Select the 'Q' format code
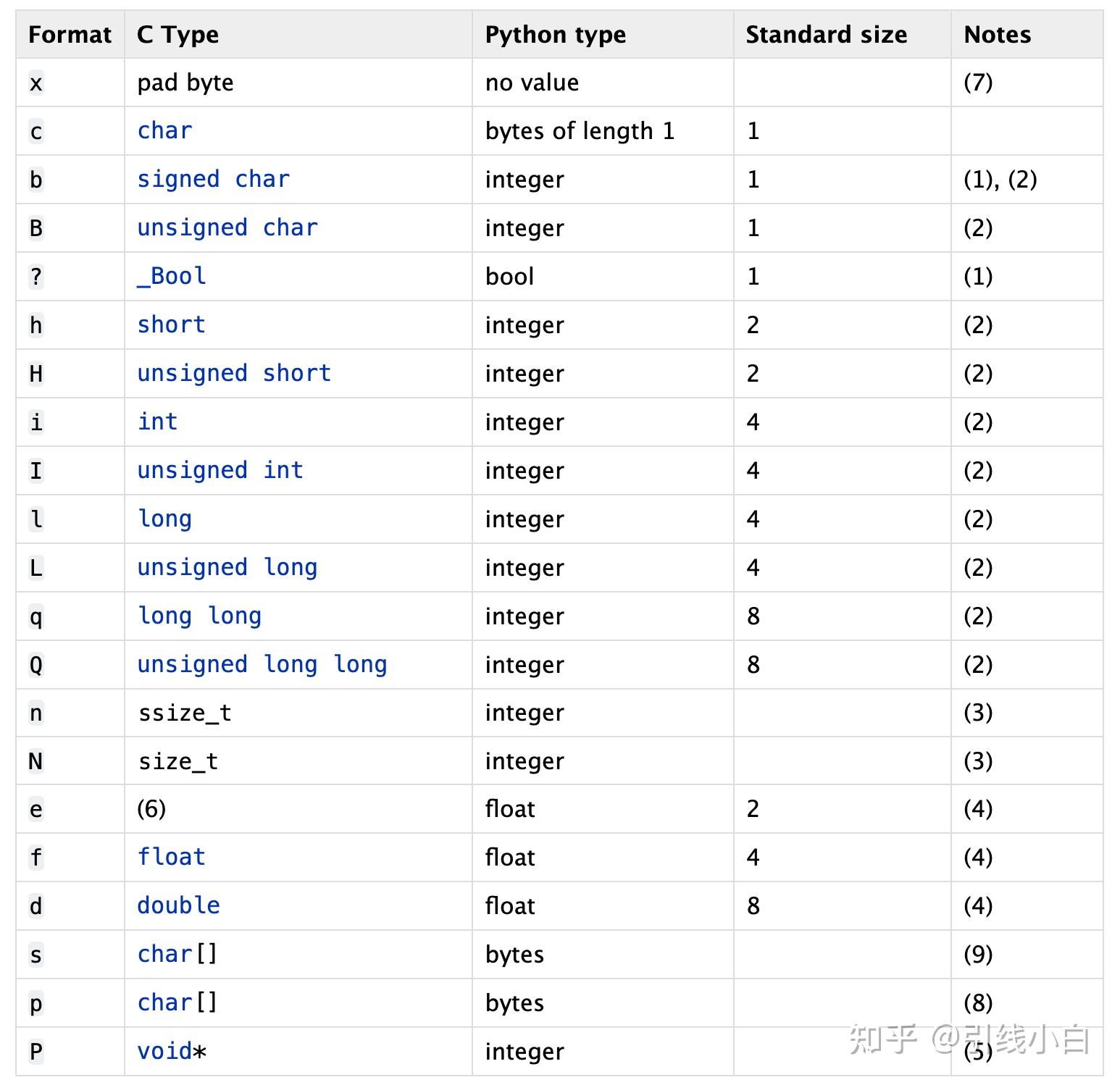Screen dimensions: 1120x1085 click(36, 665)
